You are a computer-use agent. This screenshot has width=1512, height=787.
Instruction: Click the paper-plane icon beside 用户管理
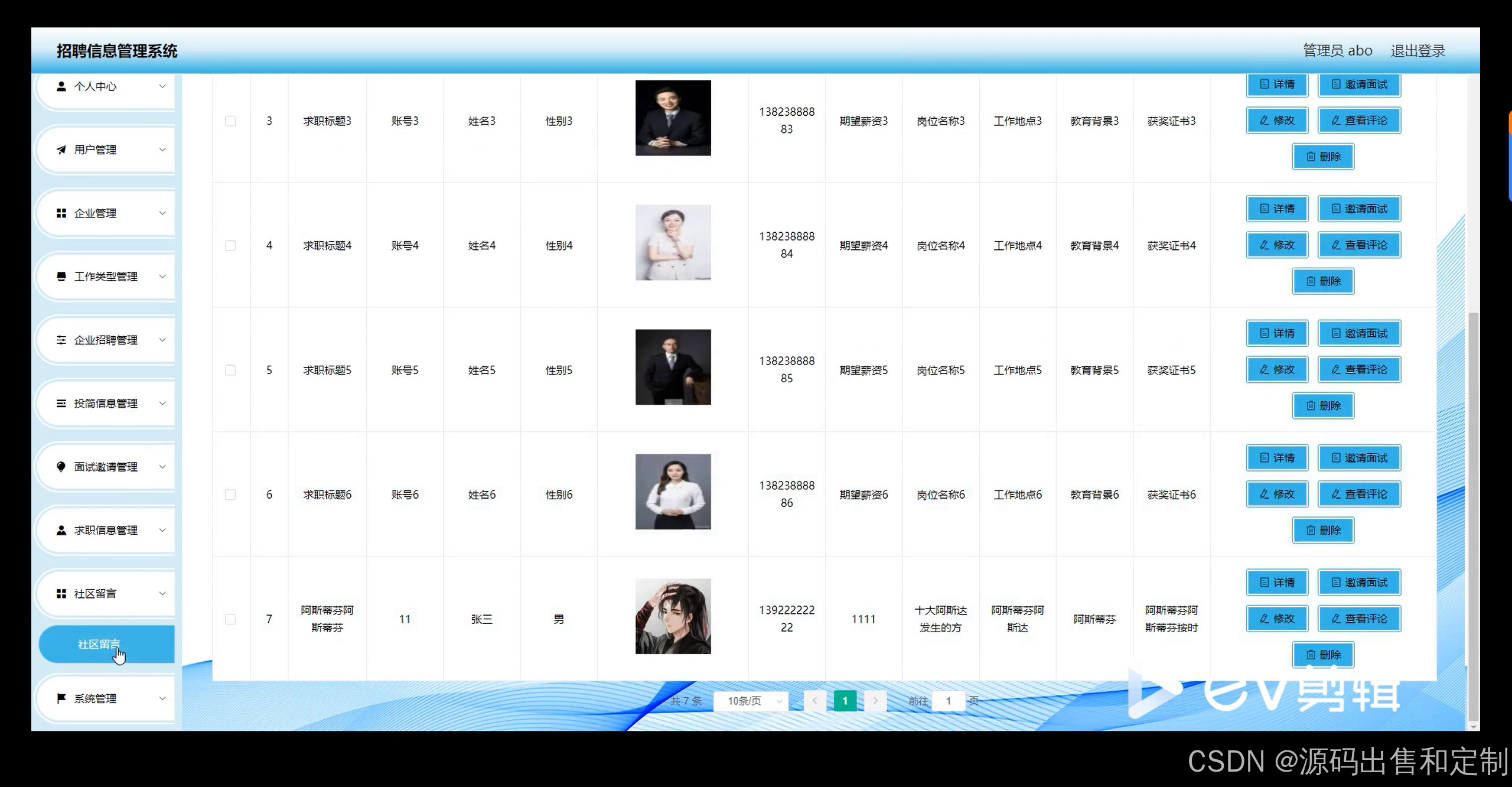61,149
